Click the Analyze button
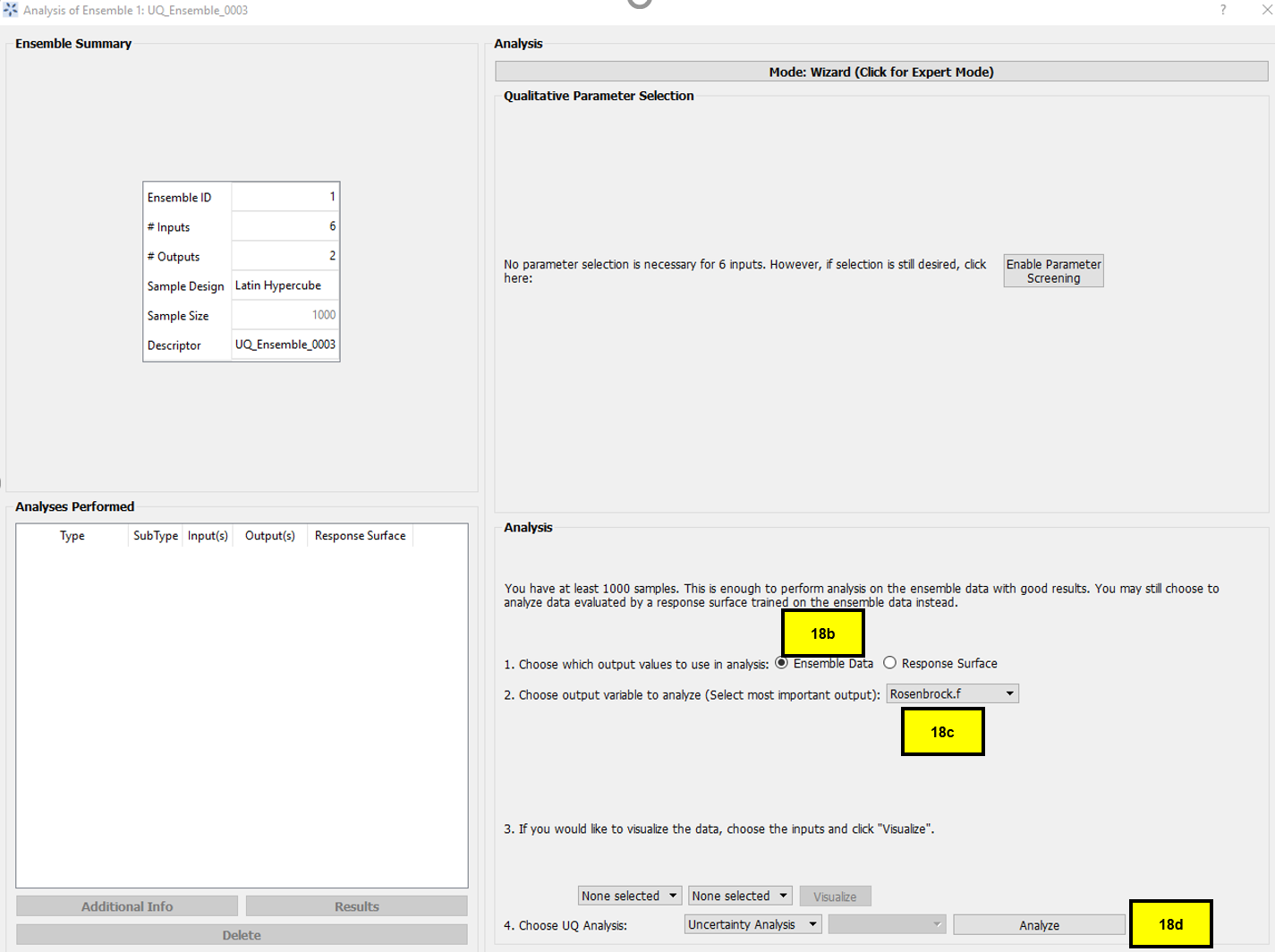 coord(1038,924)
